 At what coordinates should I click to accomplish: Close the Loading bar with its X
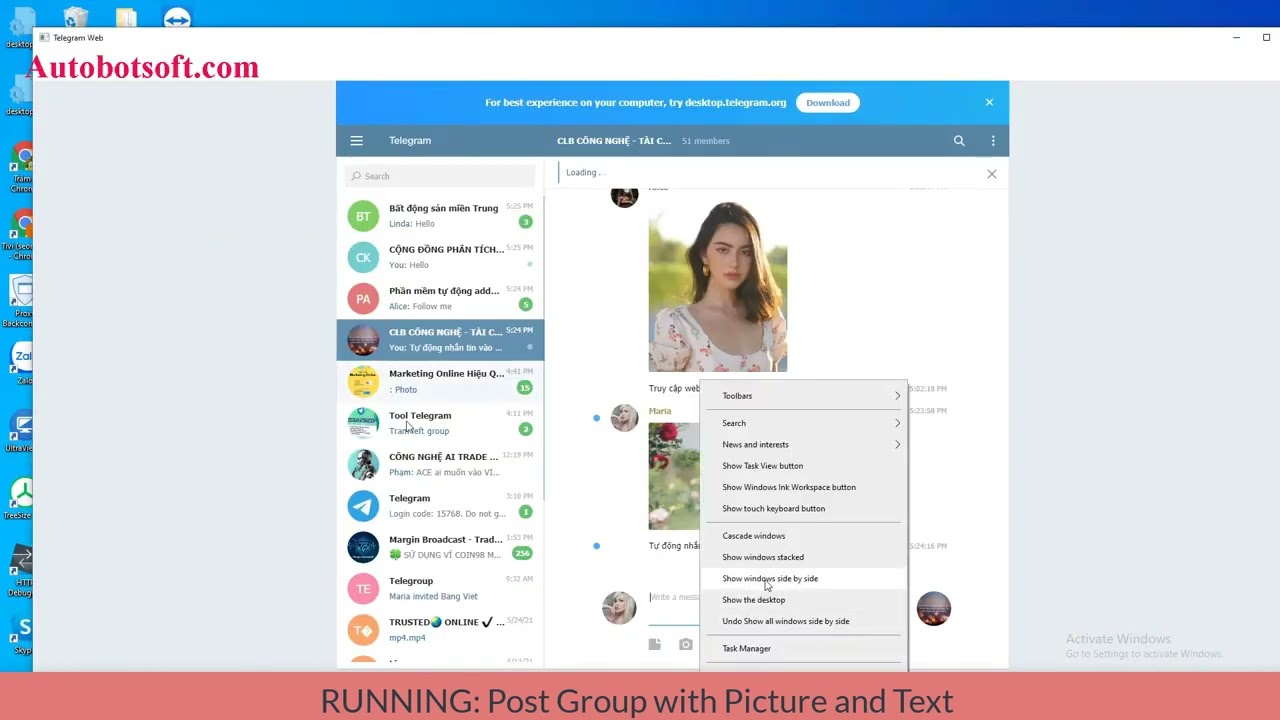pyautogui.click(x=992, y=174)
